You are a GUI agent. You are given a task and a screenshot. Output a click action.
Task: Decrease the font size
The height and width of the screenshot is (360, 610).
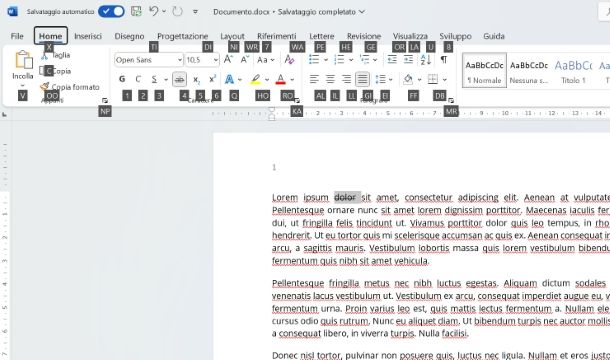click(244, 60)
